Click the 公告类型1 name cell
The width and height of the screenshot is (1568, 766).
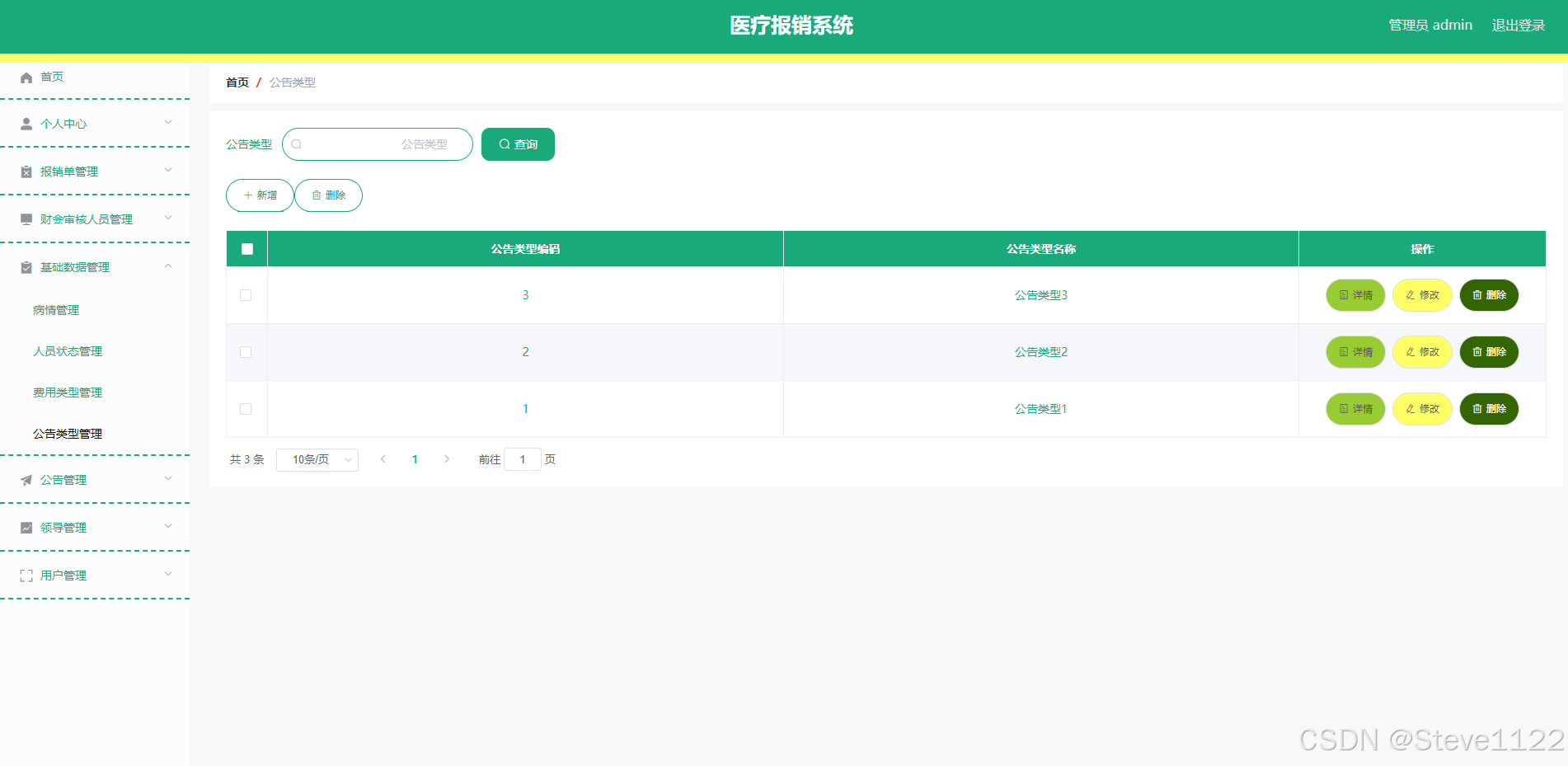click(x=1041, y=409)
